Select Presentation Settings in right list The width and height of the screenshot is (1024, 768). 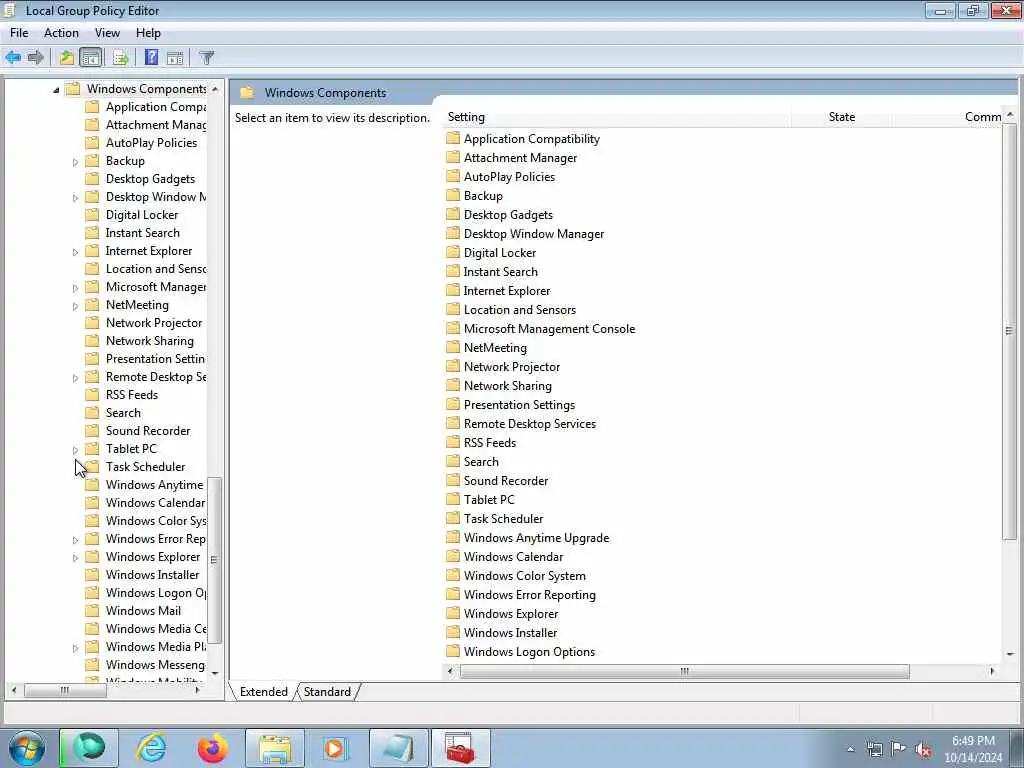519,405
